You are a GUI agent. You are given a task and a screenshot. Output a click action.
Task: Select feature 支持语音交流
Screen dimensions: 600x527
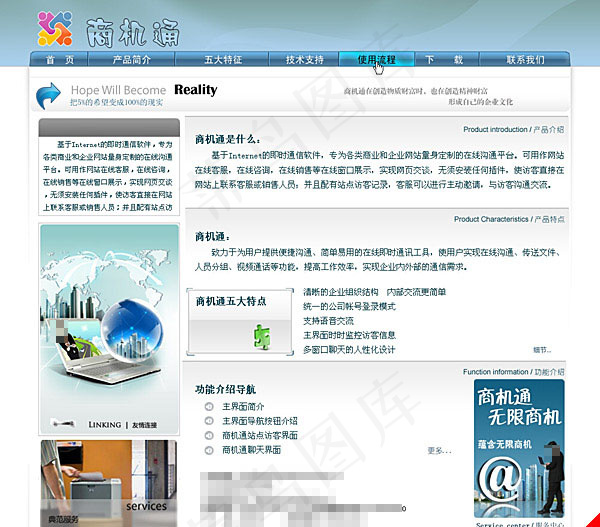point(328,321)
